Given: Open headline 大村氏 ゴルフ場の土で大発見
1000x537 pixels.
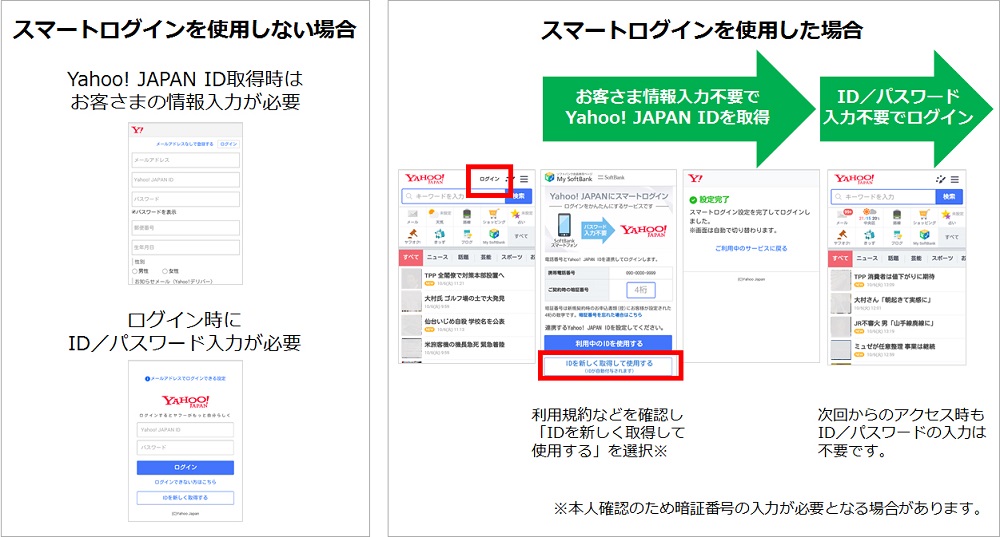Looking at the screenshot, I should (464, 298).
